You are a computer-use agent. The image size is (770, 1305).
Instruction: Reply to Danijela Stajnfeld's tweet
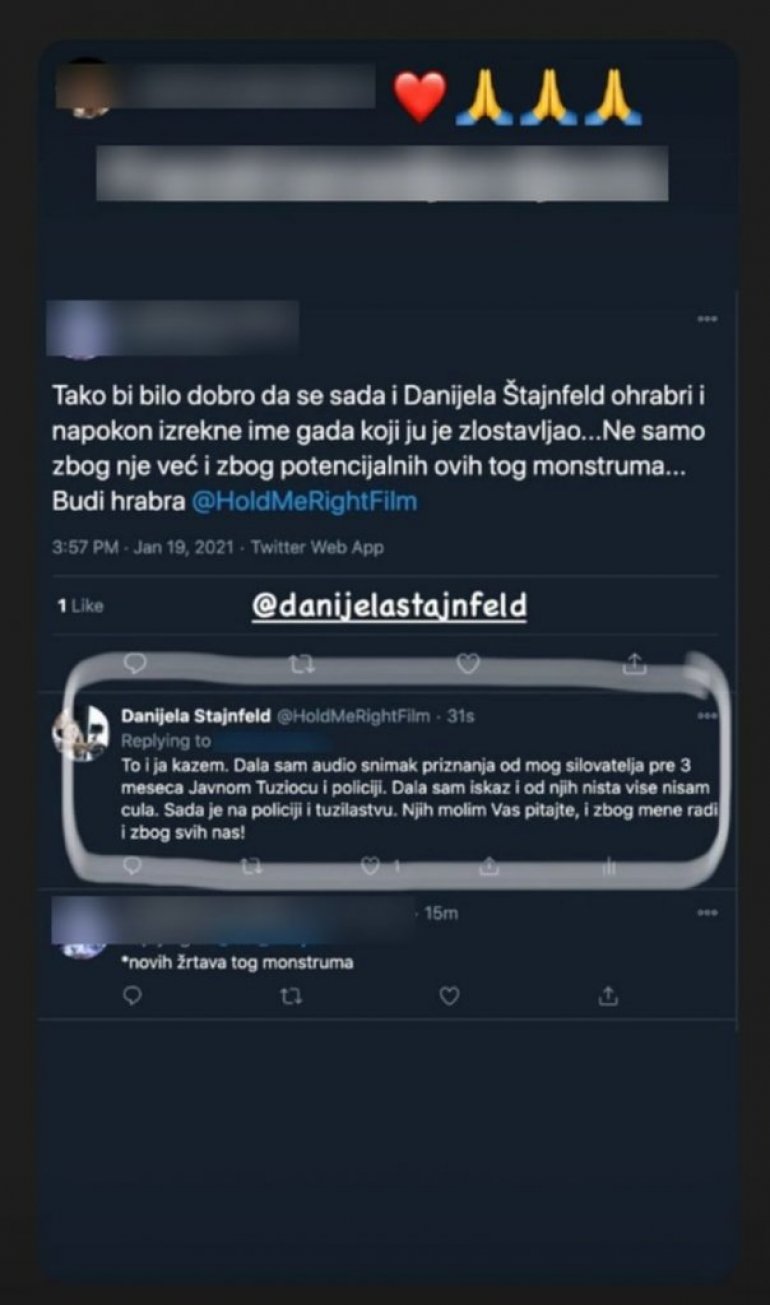(133, 868)
